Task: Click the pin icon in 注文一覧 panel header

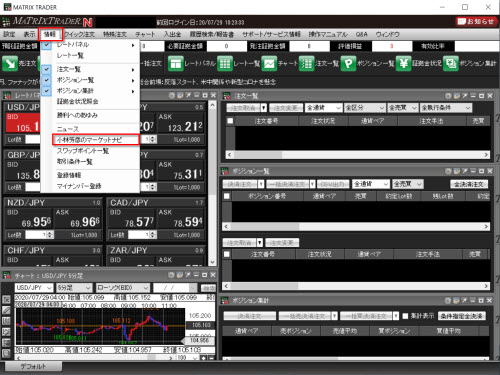Action: (465, 96)
